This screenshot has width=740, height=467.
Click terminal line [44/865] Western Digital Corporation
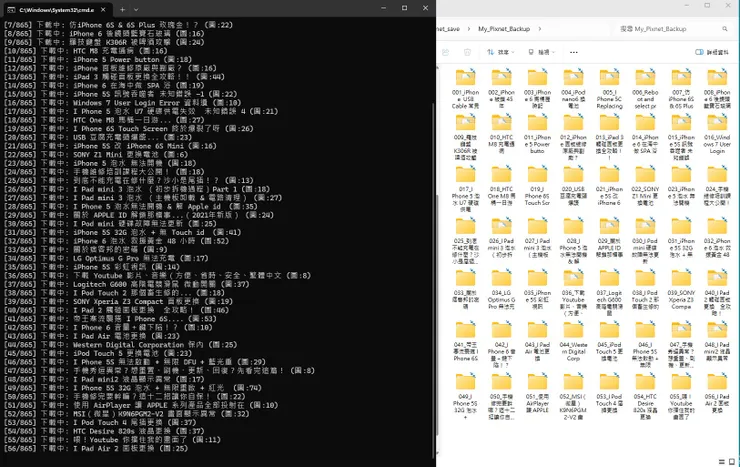(120, 344)
